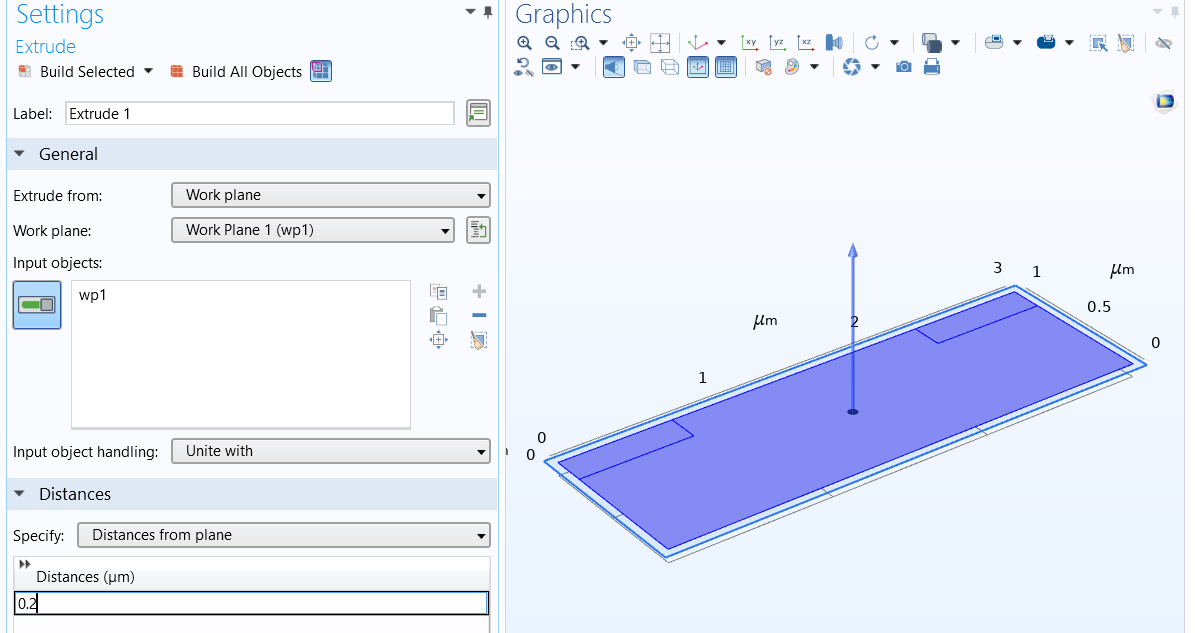
Task: Click the Transparency cylinders icon
Action: tap(931, 43)
